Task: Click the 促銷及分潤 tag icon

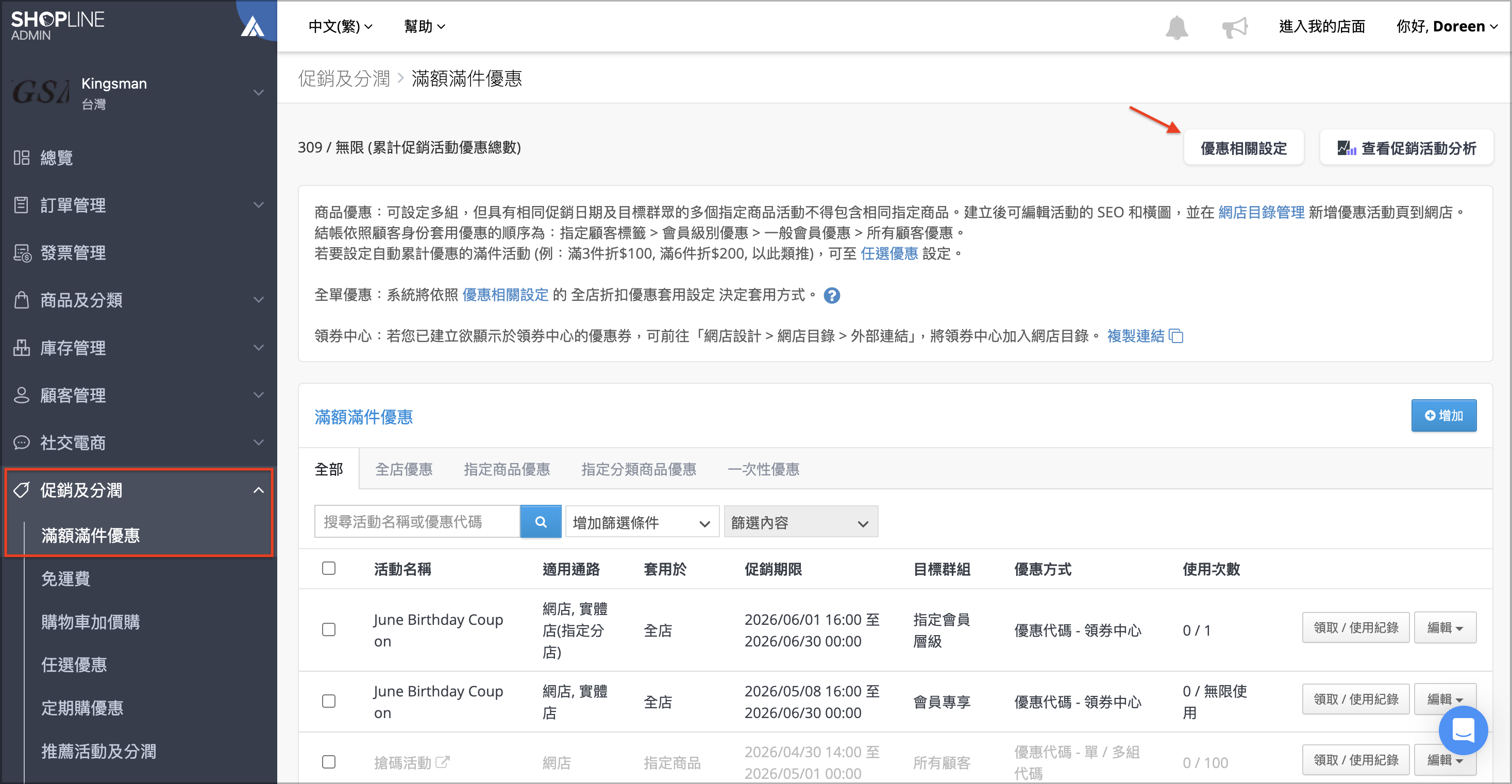Action: [22, 490]
